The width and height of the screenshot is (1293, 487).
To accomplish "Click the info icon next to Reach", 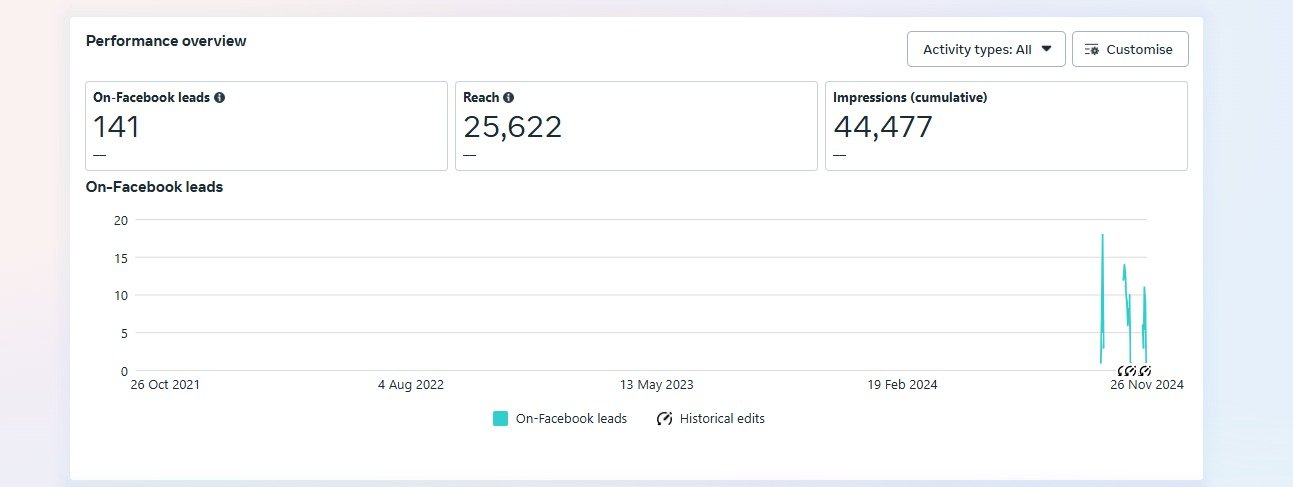I will click(x=509, y=98).
